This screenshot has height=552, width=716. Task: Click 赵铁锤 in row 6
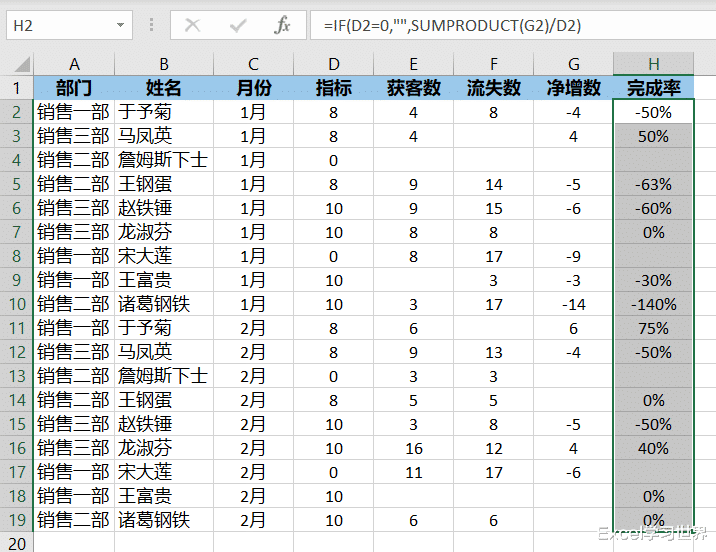pyautogui.click(x=145, y=208)
